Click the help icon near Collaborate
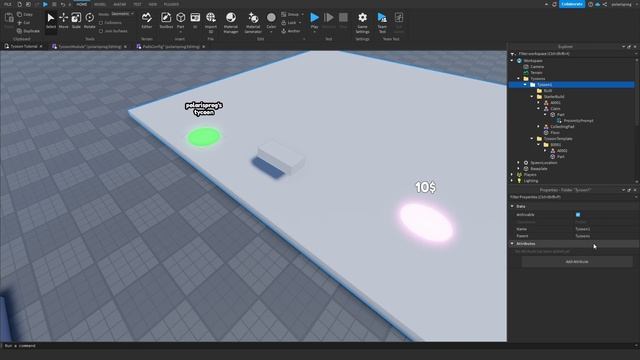Image resolution: width=640 pixels, height=360 pixels. 590,4
